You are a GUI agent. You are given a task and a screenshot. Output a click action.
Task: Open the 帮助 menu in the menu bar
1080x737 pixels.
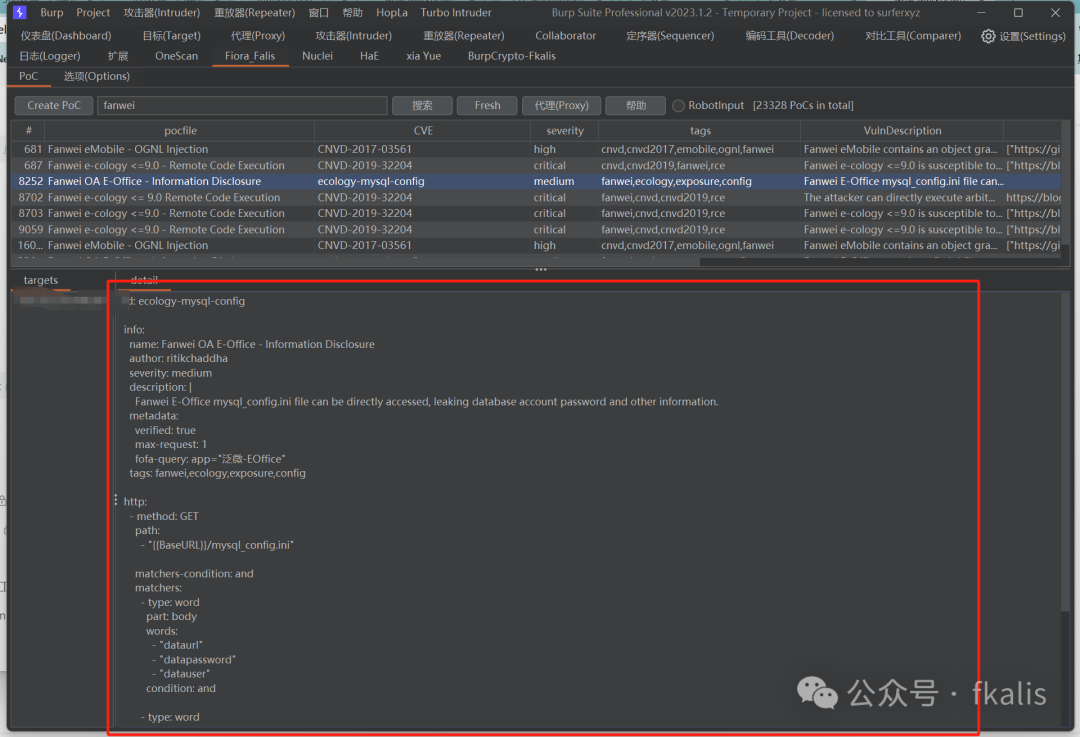(352, 12)
